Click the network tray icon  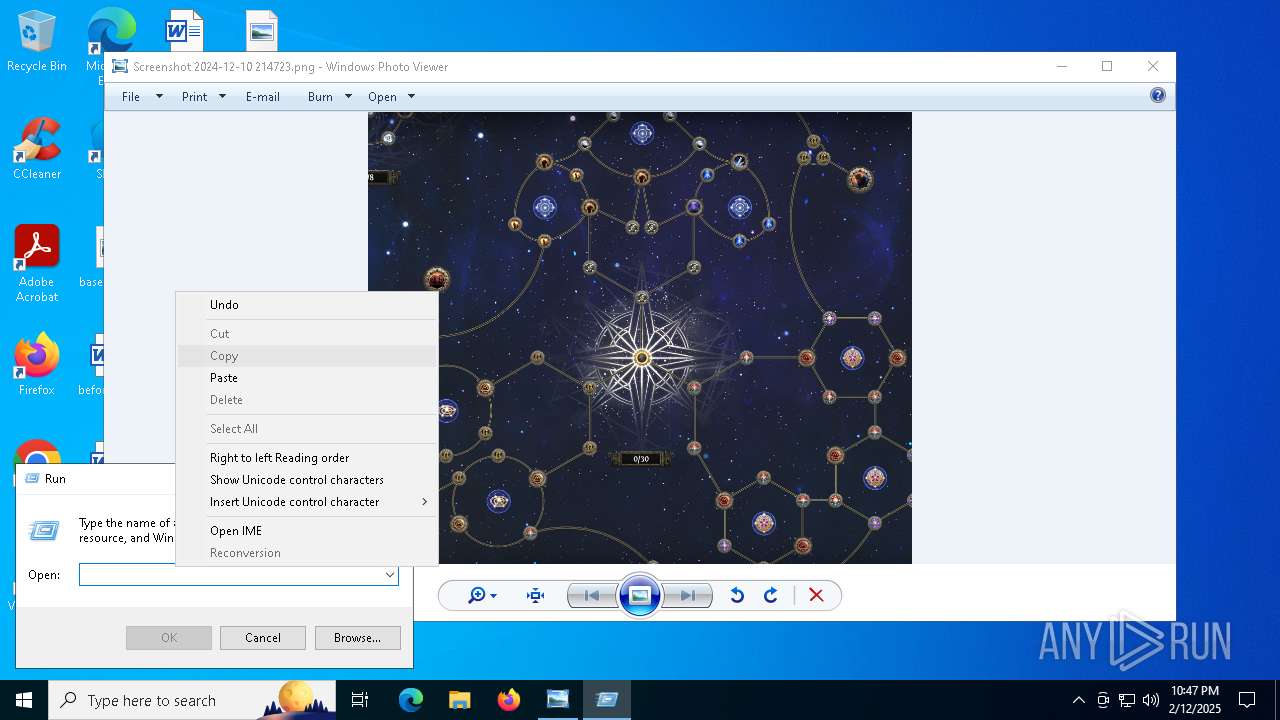point(1127,700)
